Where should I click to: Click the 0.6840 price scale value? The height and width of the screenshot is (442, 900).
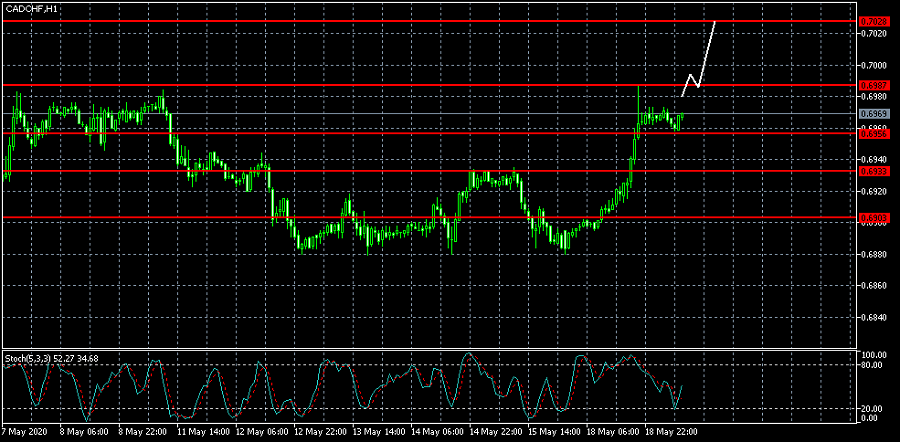click(873, 318)
